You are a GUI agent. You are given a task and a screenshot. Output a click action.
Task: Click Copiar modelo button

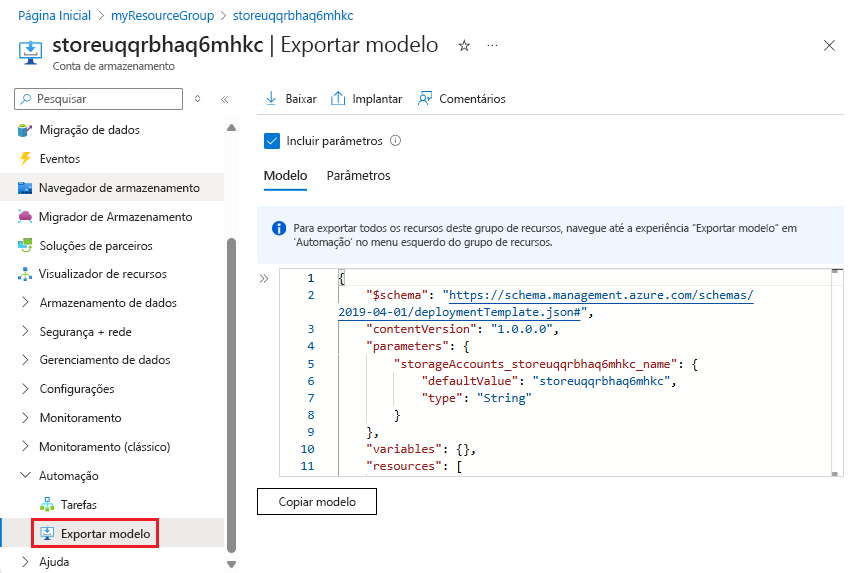tap(317, 501)
